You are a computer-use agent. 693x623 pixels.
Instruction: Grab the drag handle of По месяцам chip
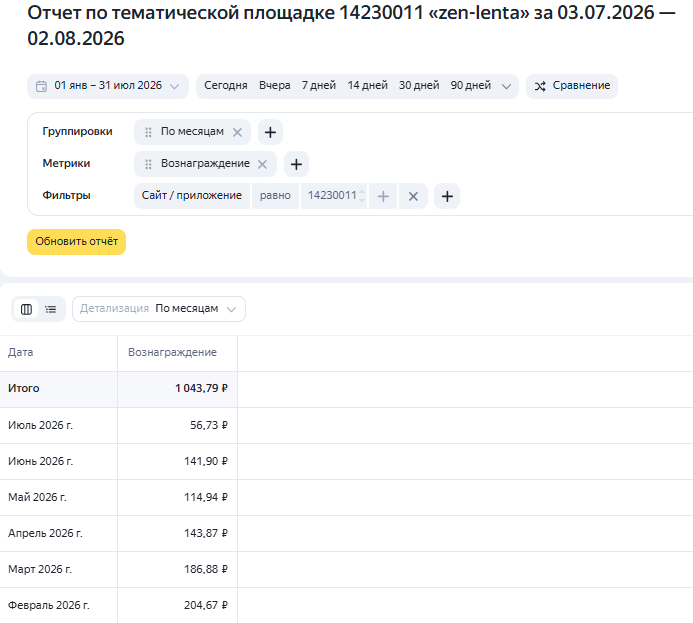pyautogui.click(x=148, y=132)
